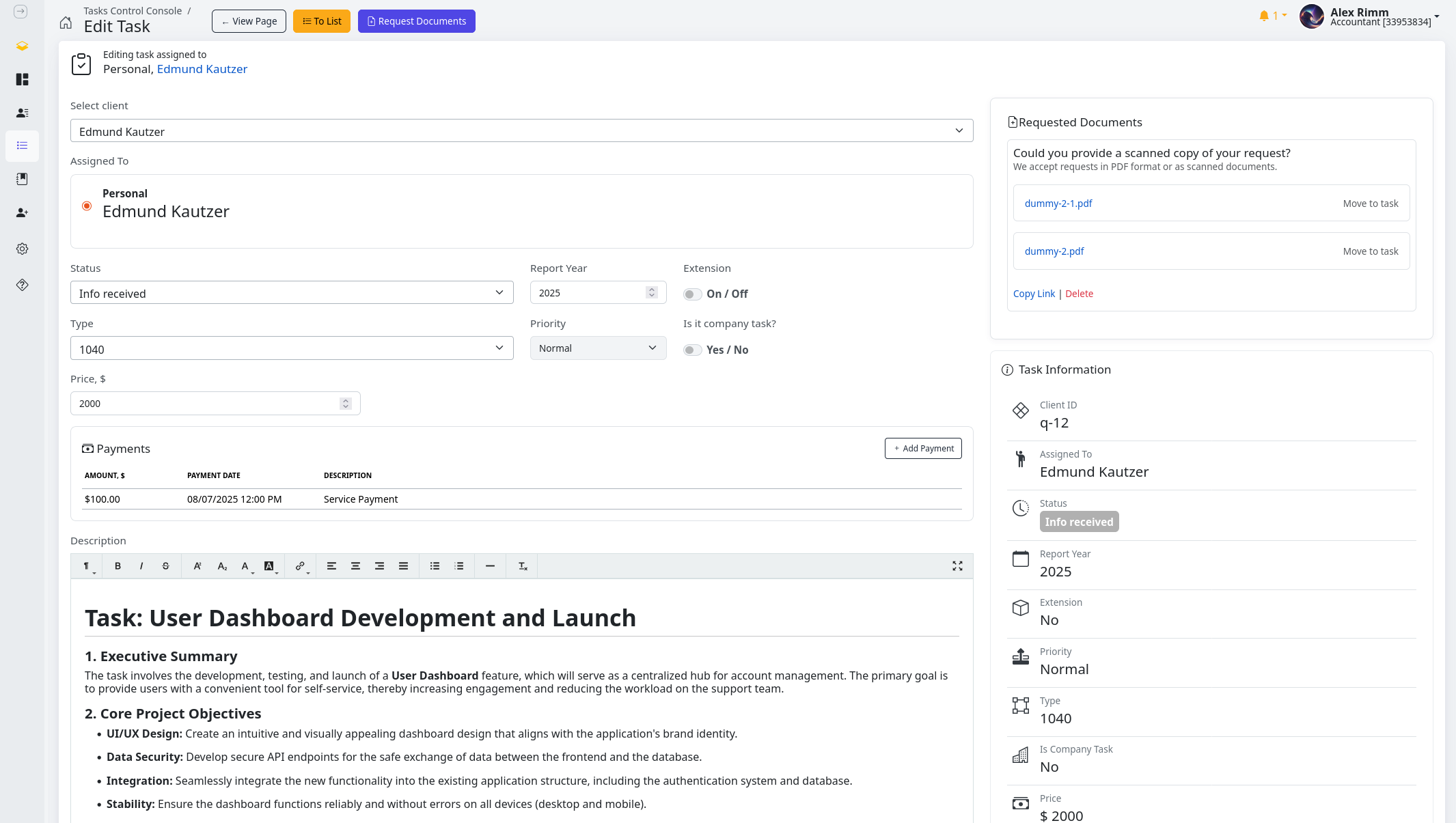
Task: Toggle the company task Yes / No switch
Action: (692, 350)
